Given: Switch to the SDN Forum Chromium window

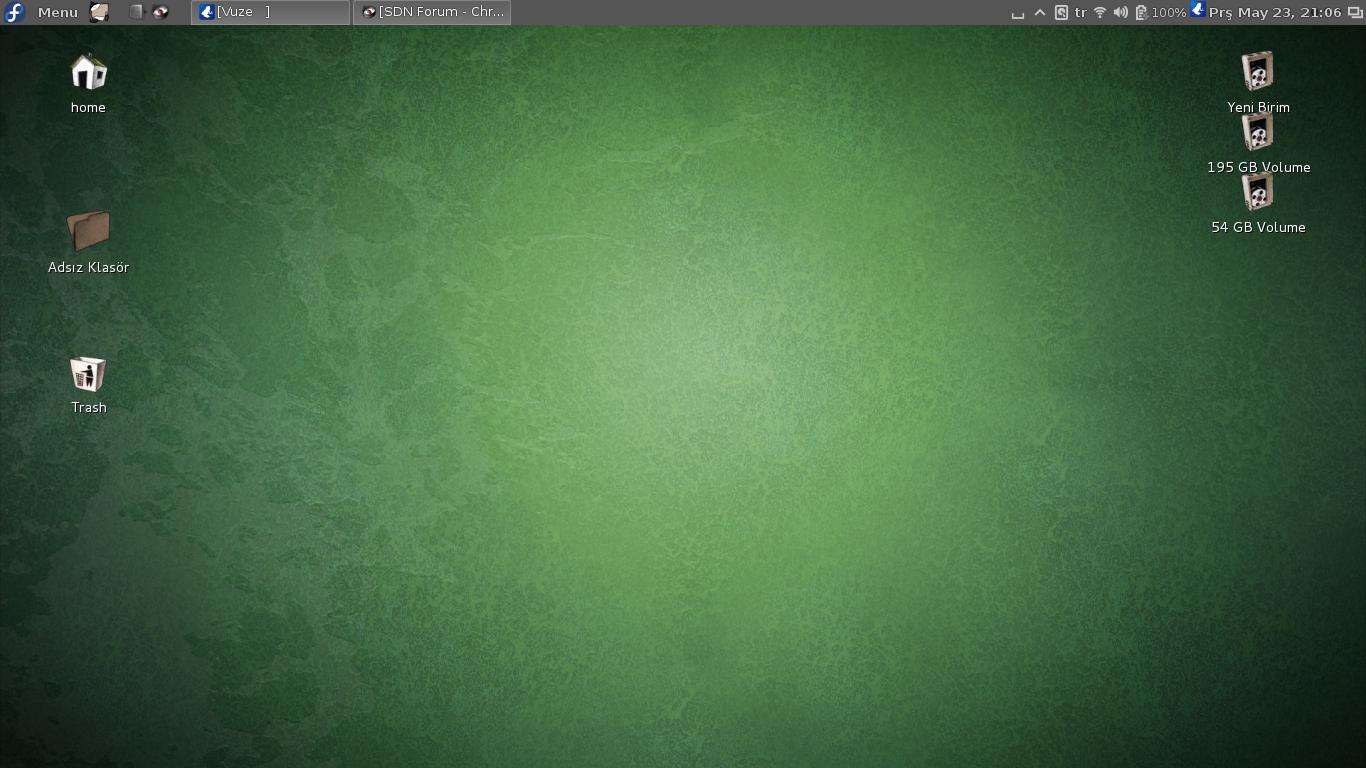Looking at the screenshot, I should [x=432, y=12].
